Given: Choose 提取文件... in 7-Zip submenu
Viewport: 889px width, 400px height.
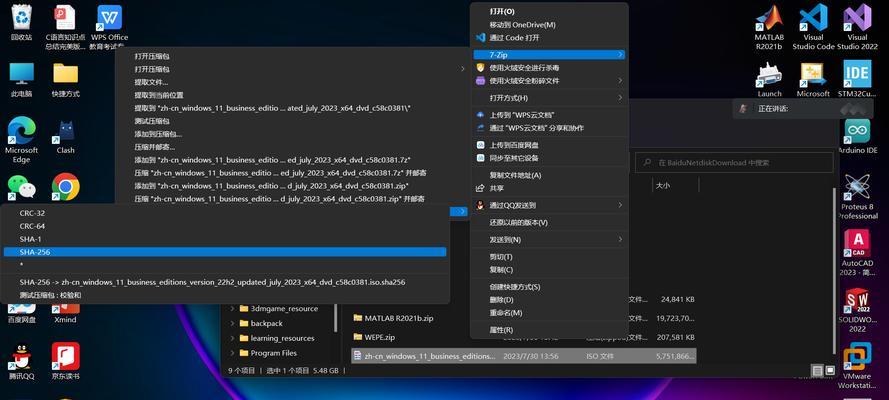Looking at the screenshot, I should 292,82.
